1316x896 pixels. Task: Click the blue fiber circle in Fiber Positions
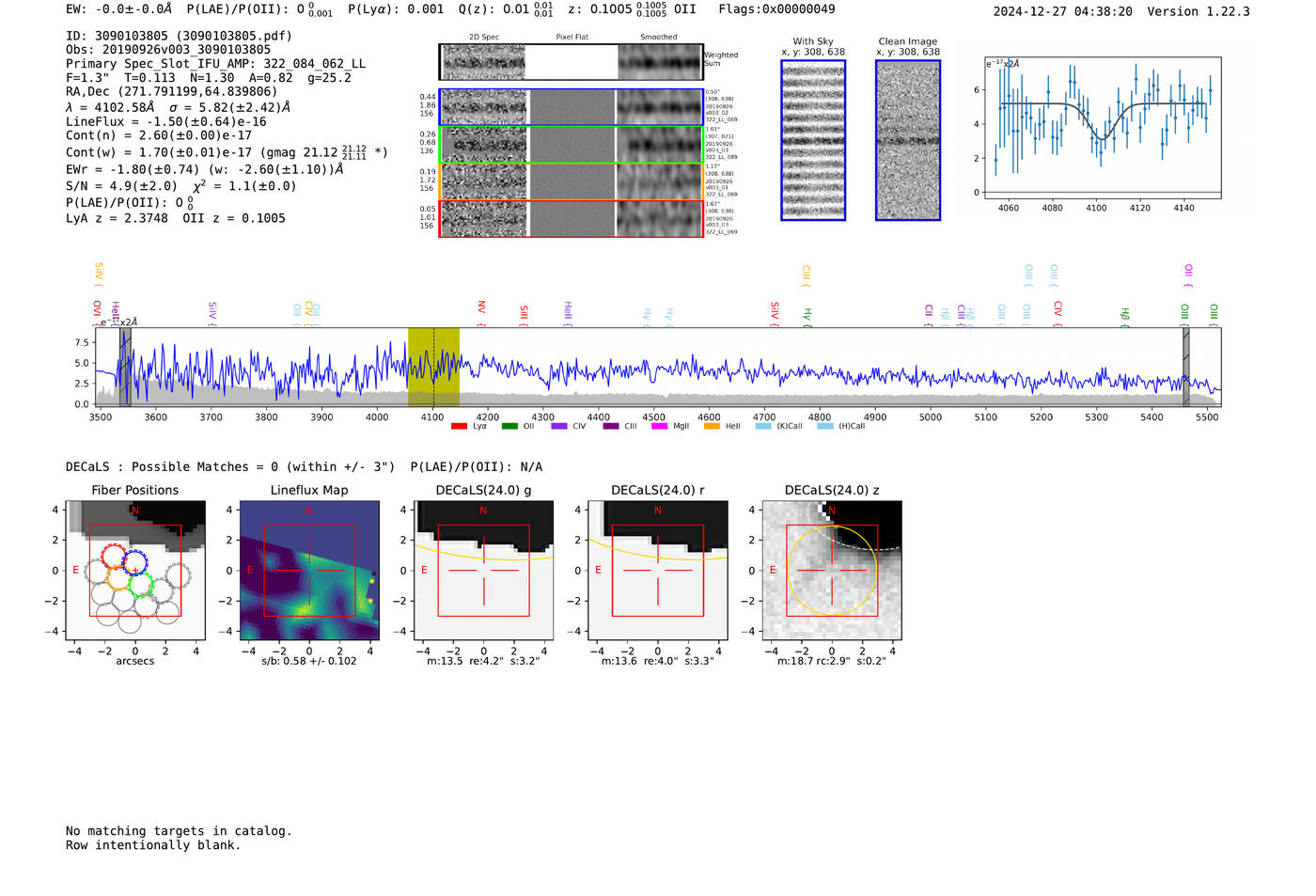point(134,563)
